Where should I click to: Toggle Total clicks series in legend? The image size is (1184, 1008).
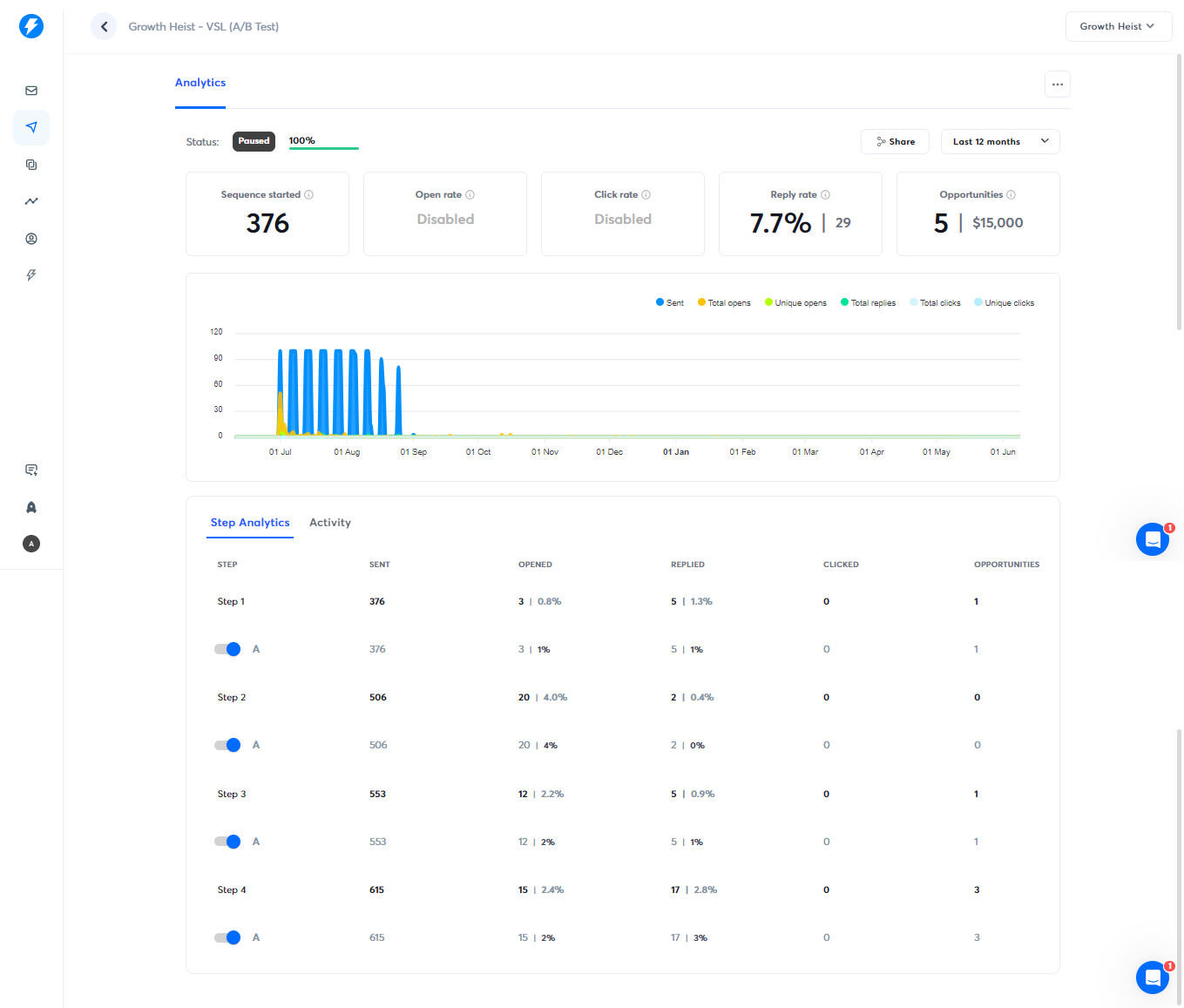tap(935, 303)
